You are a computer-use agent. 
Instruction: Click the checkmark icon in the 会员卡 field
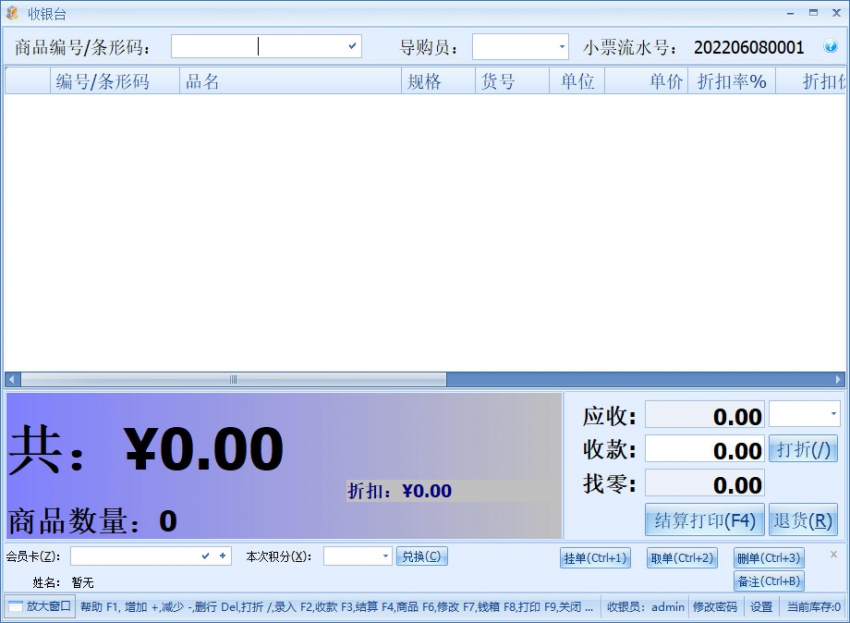coord(206,555)
